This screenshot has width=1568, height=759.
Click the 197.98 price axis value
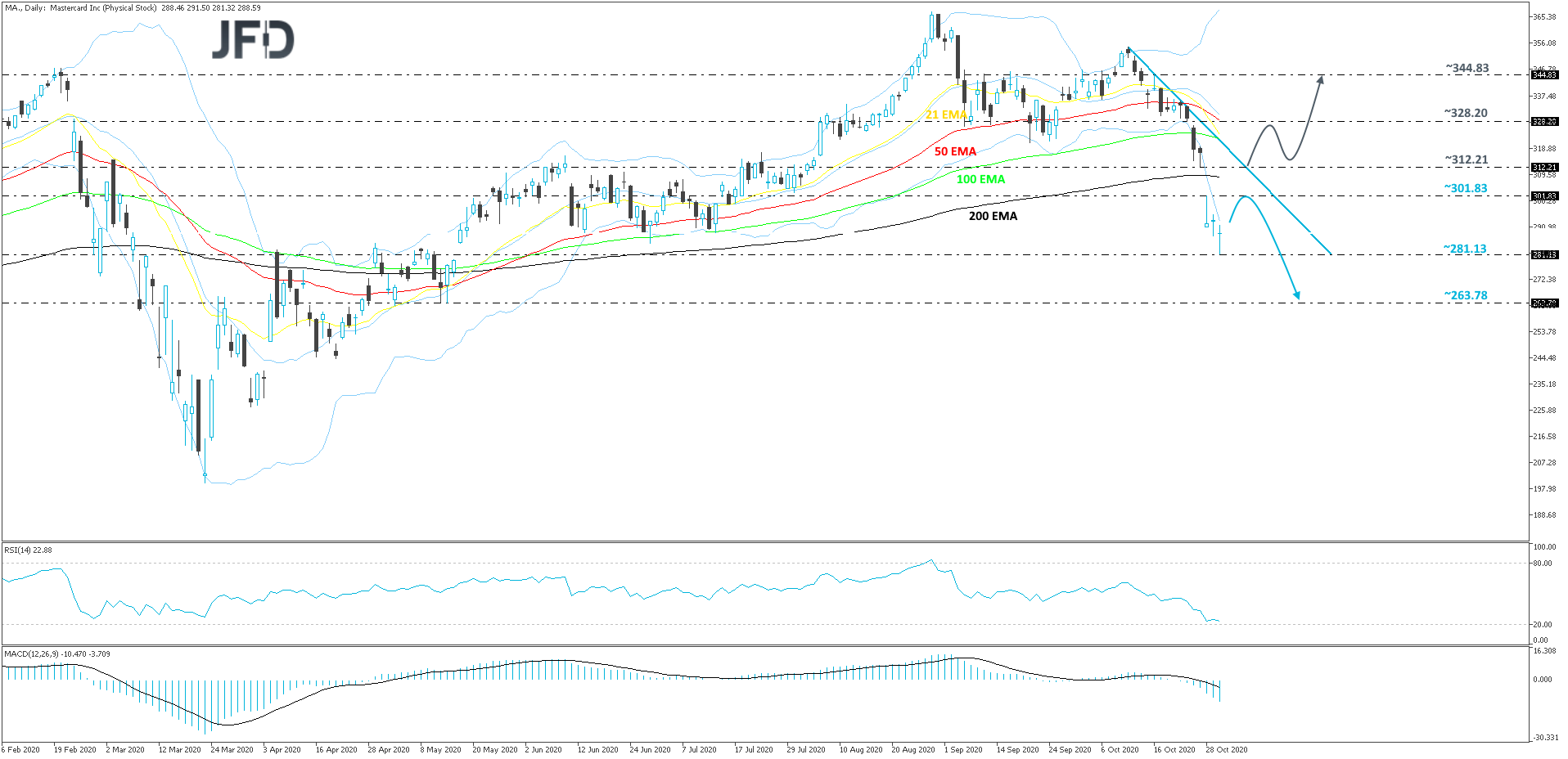(x=1544, y=489)
